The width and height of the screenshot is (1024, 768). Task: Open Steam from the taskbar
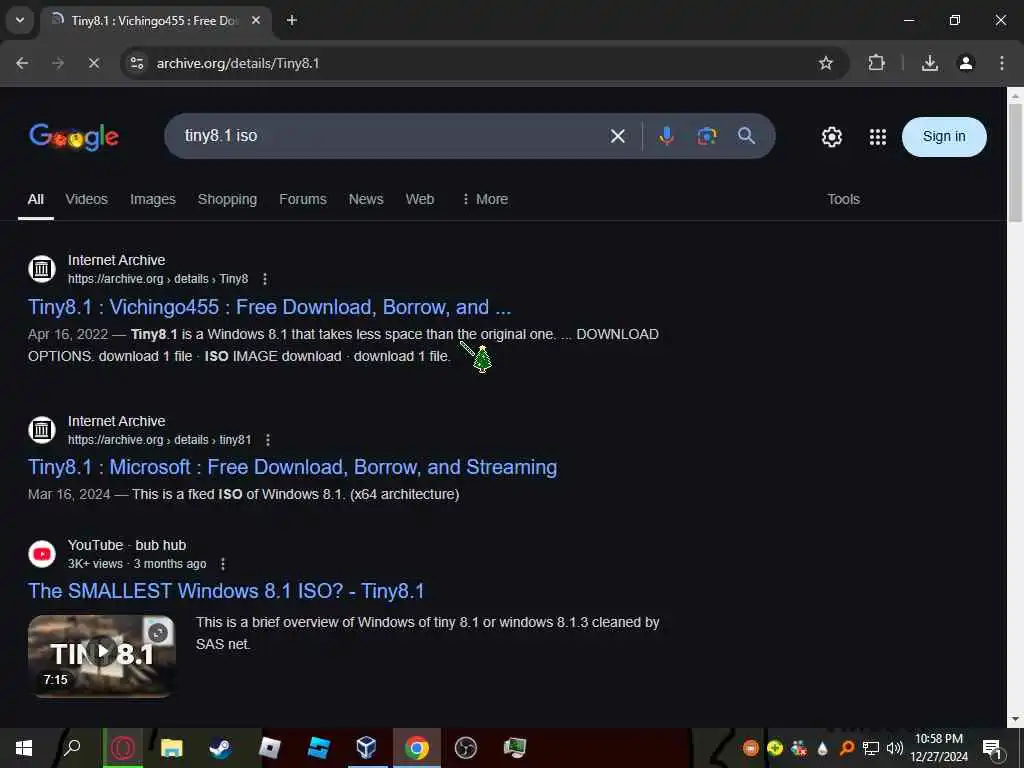(x=220, y=748)
